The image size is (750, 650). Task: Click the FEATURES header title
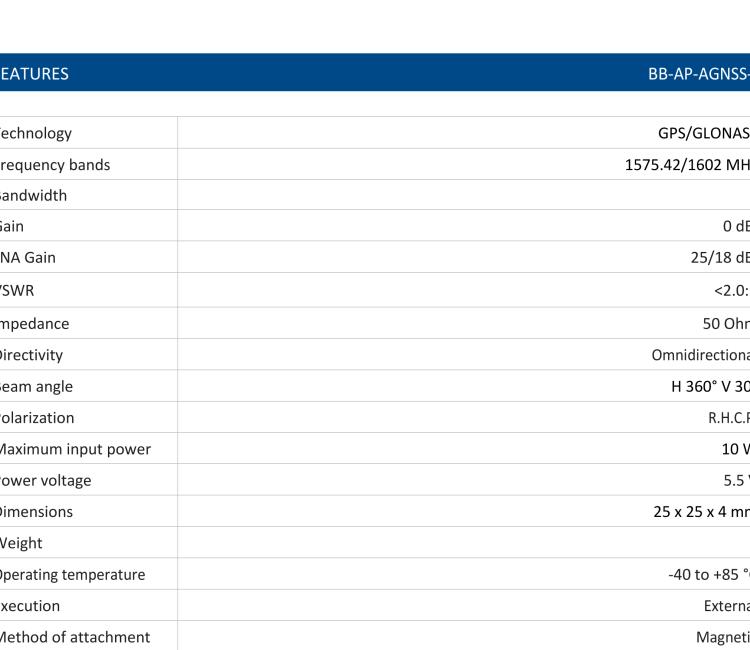click(x=35, y=73)
